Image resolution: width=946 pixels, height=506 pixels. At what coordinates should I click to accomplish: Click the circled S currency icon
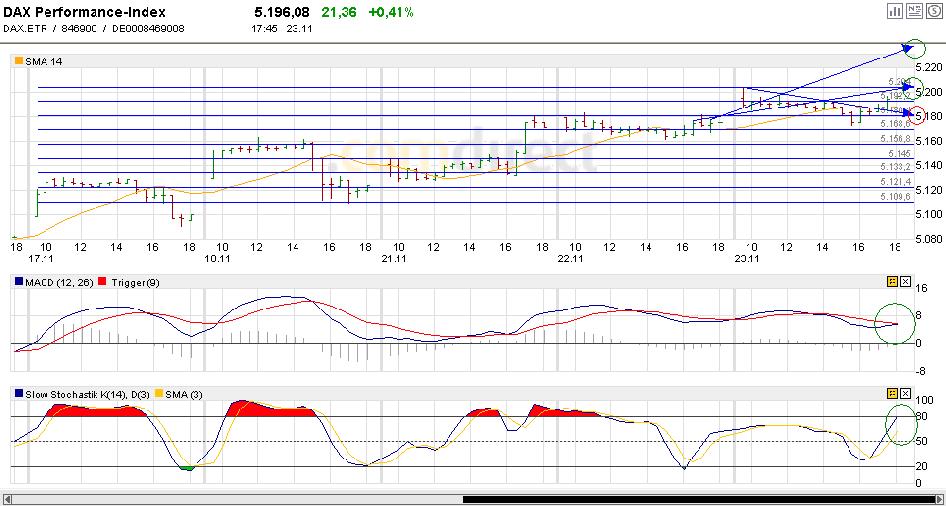(x=933, y=11)
